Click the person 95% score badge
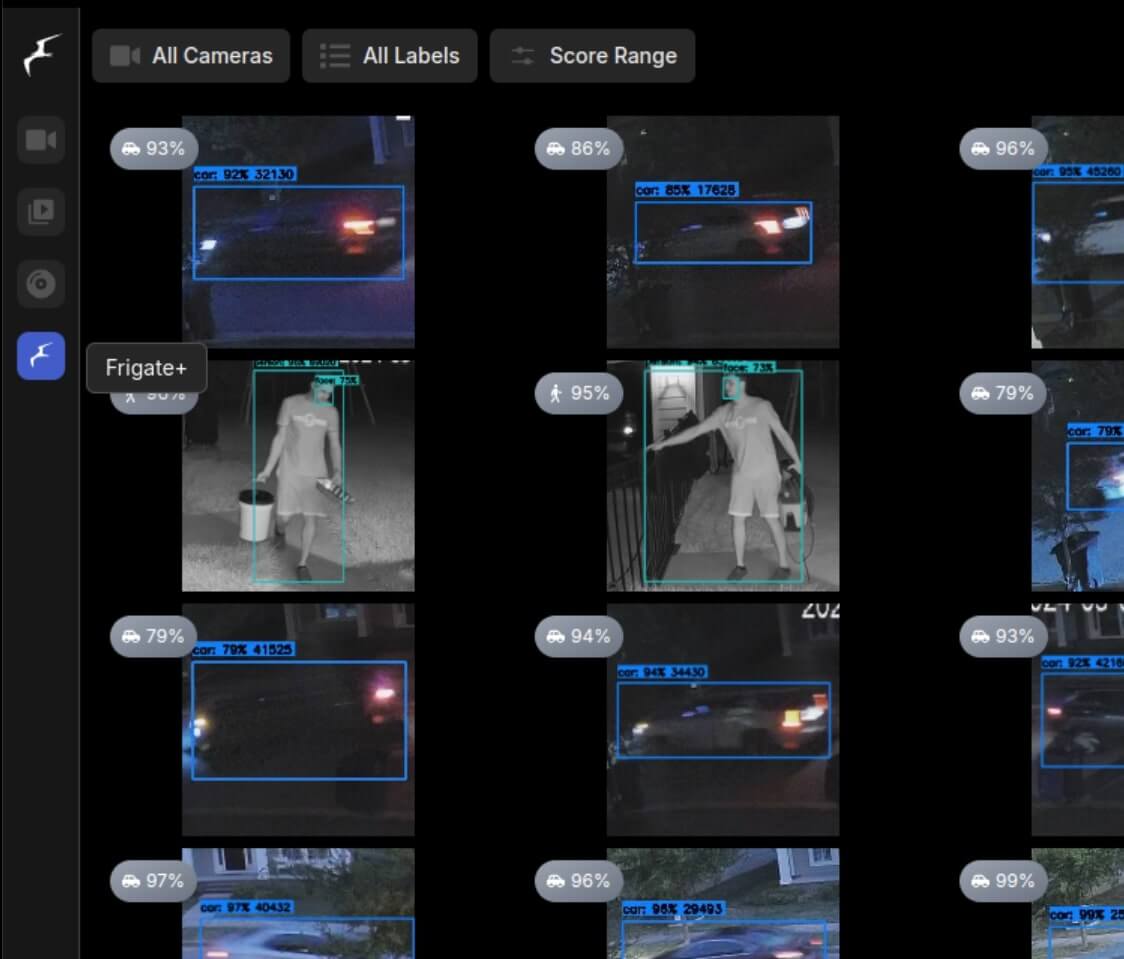The width and height of the screenshot is (1124, 959). (x=579, y=393)
